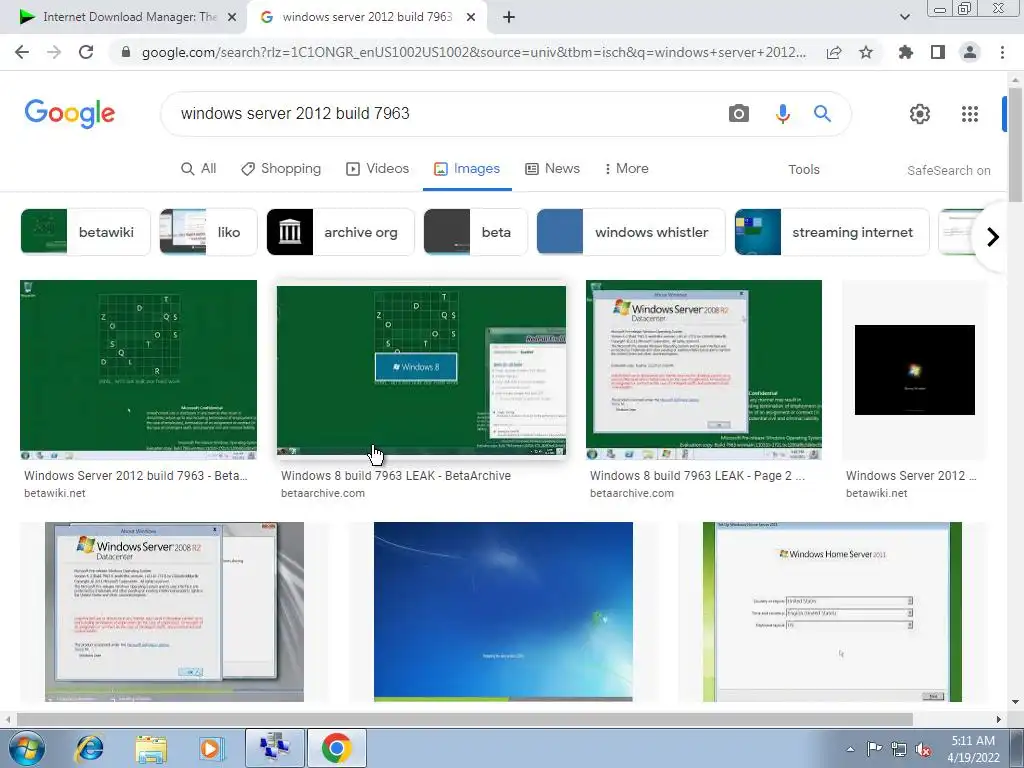This screenshot has width=1024, height=768.
Task: Go back using the browser back arrow
Action: click(22, 52)
